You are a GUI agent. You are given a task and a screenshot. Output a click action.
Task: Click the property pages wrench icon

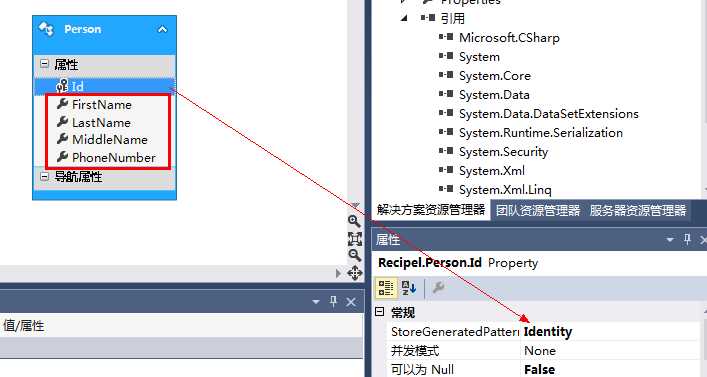point(438,288)
